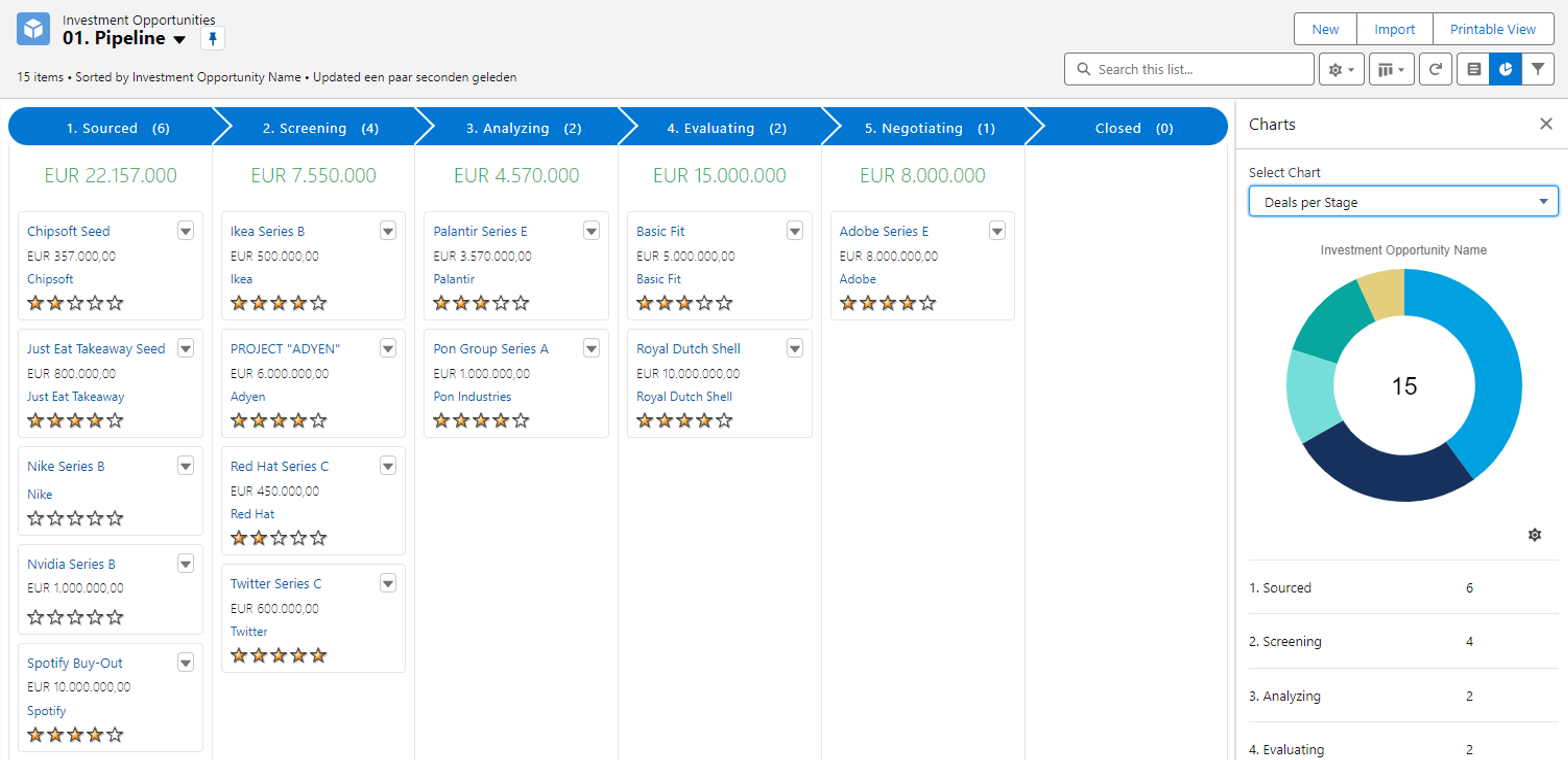The height and width of the screenshot is (760, 1568).
Task: Click the New button
Action: [x=1325, y=29]
